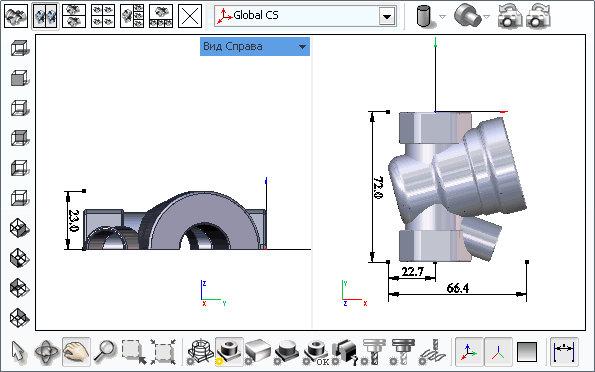Open the cylinder workpiece dropdown arrow
Image resolution: width=595 pixels, height=372 pixels.
point(442,16)
